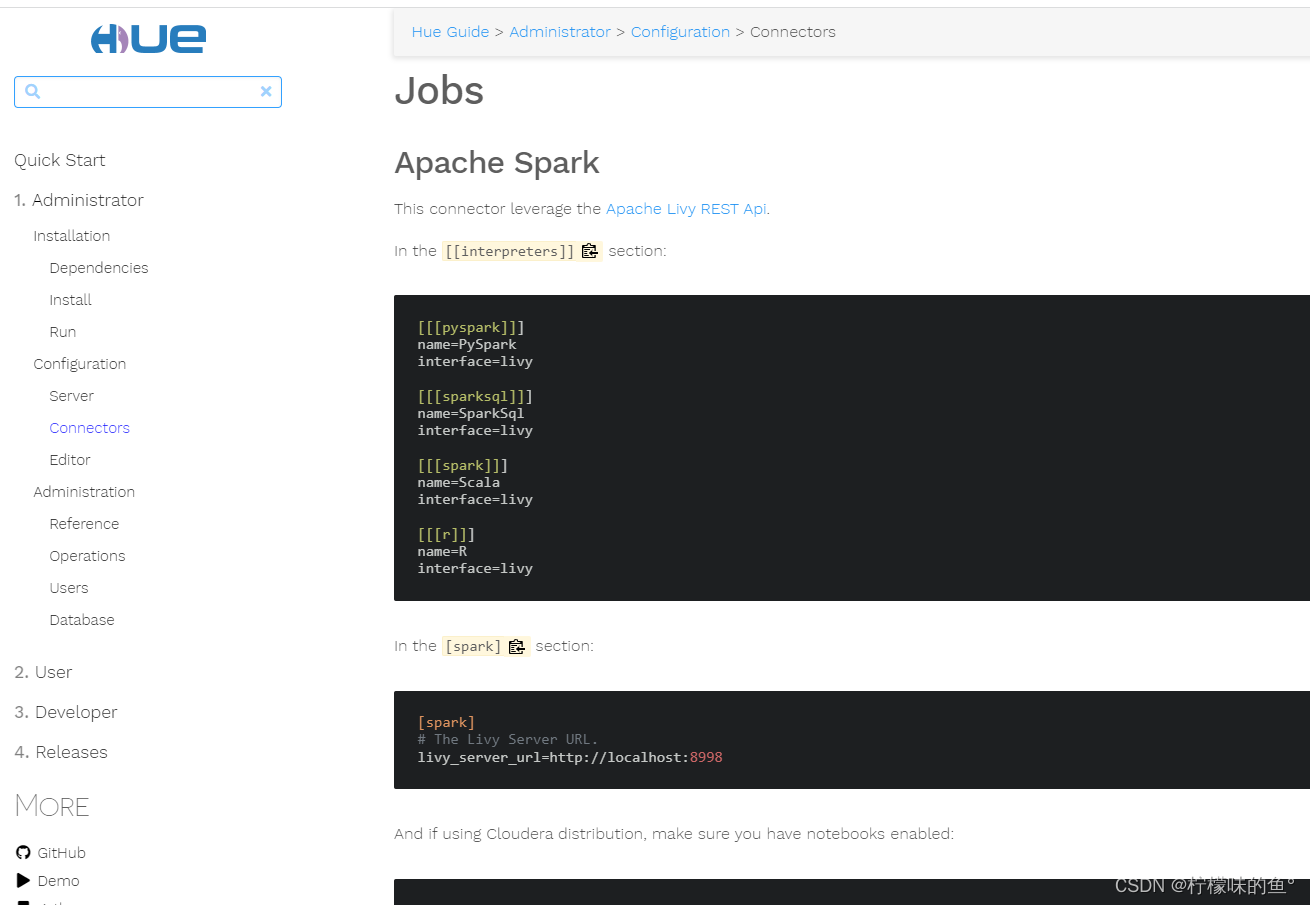The image size is (1310, 905).
Task: Open the Dependencies sidebar page
Action: 99,268
